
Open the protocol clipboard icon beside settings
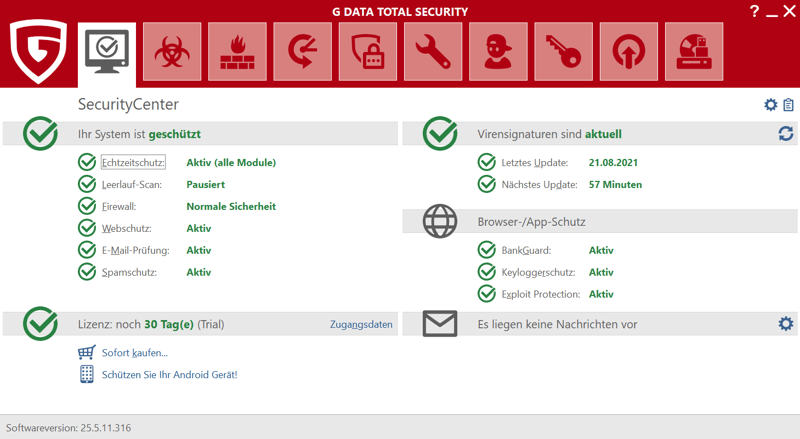[788, 105]
